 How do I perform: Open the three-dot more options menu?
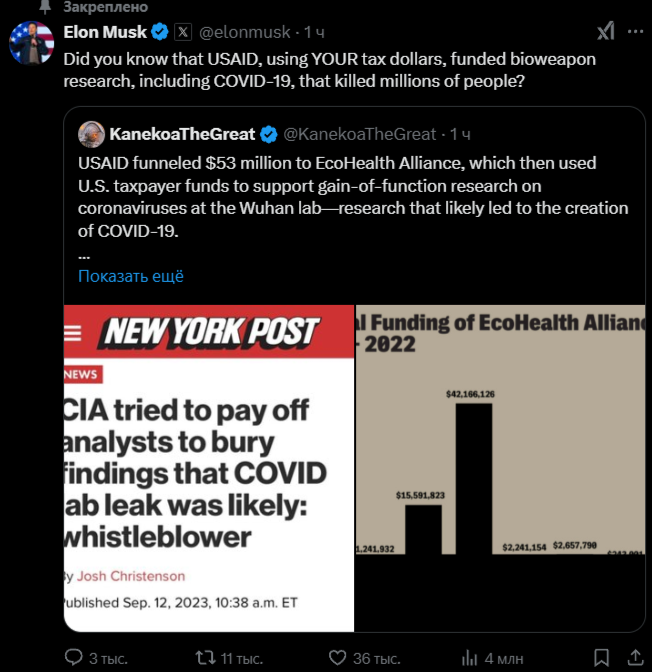(635, 32)
